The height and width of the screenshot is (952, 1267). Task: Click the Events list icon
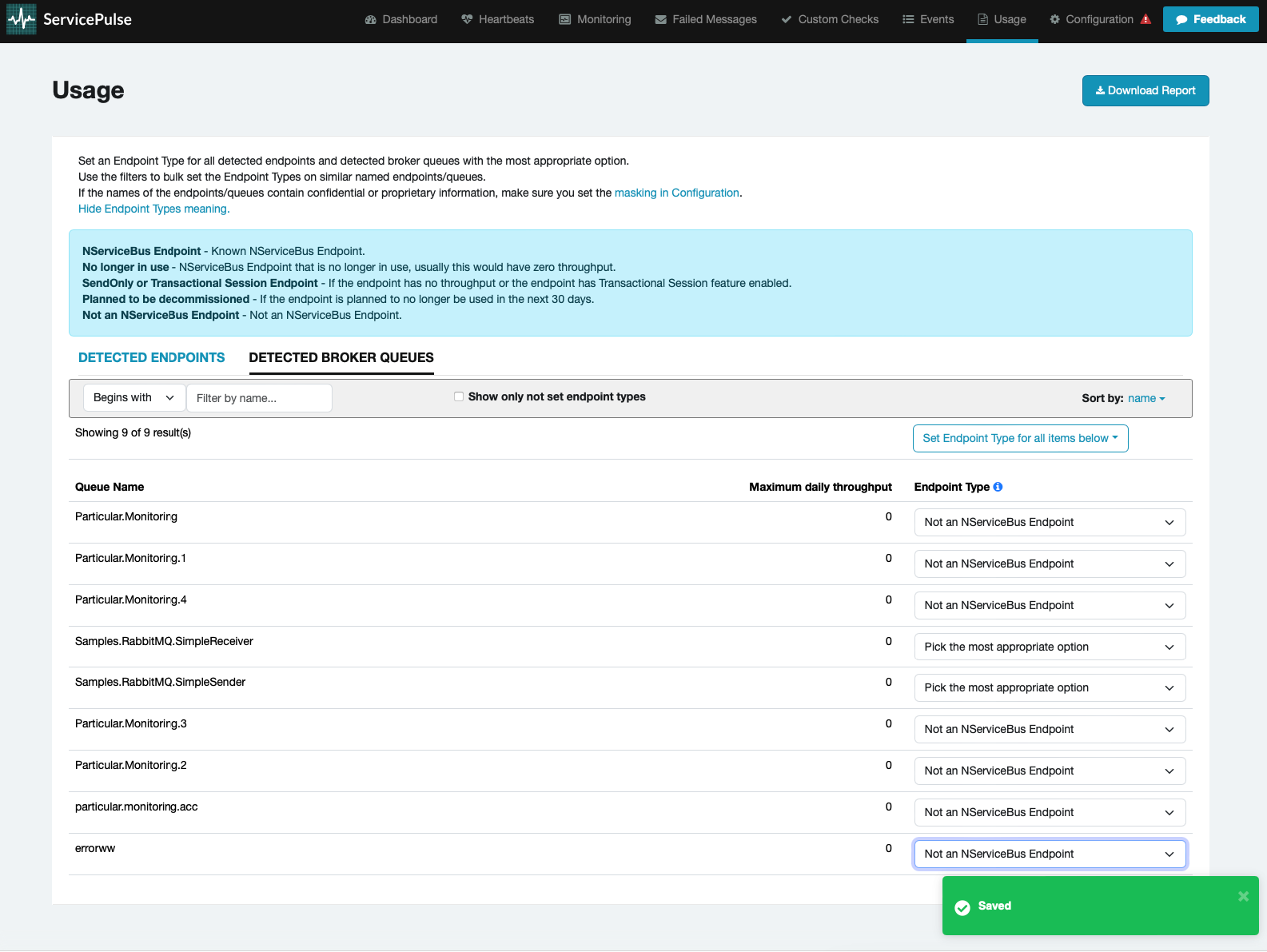point(908,19)
